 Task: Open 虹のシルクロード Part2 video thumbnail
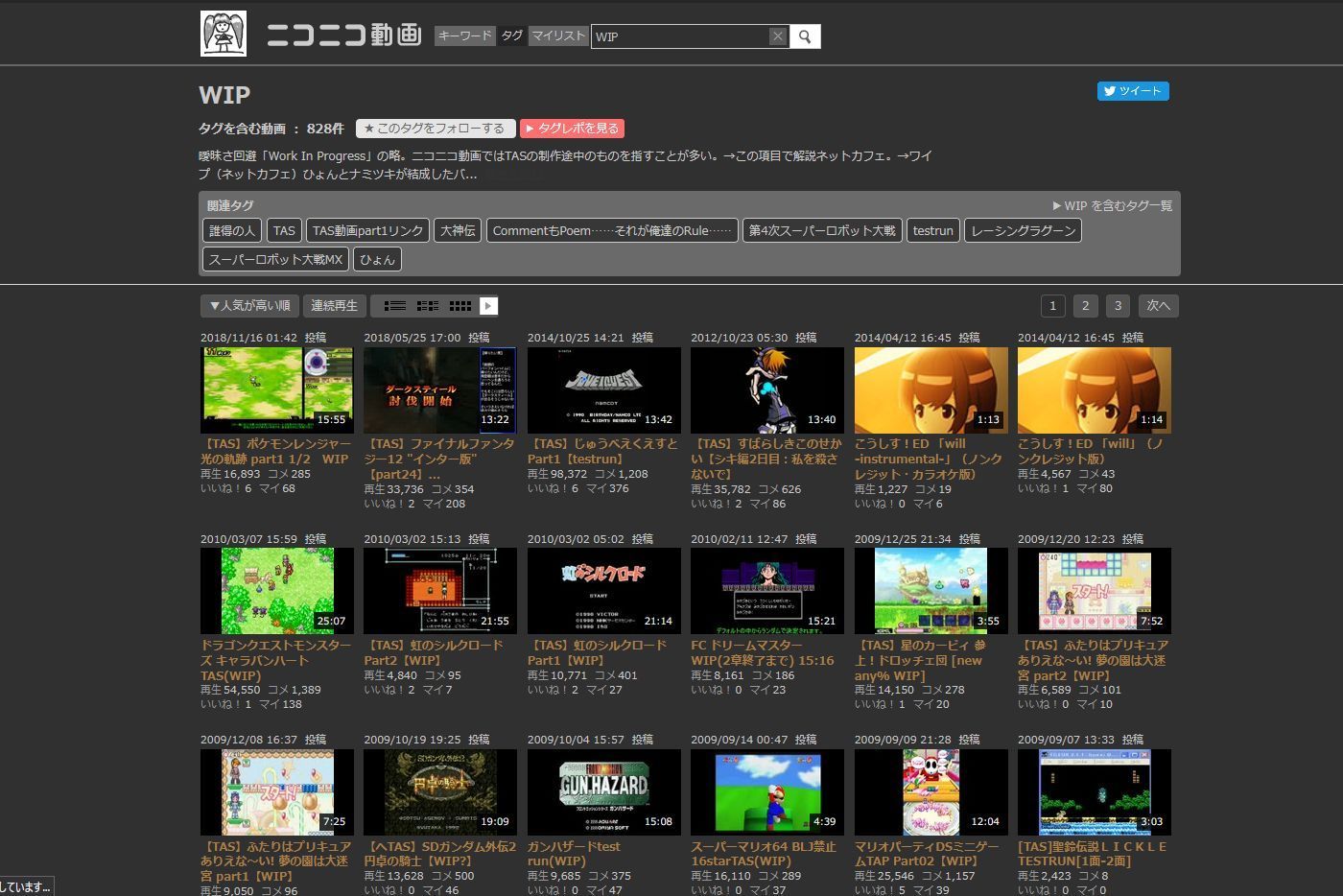440,591
